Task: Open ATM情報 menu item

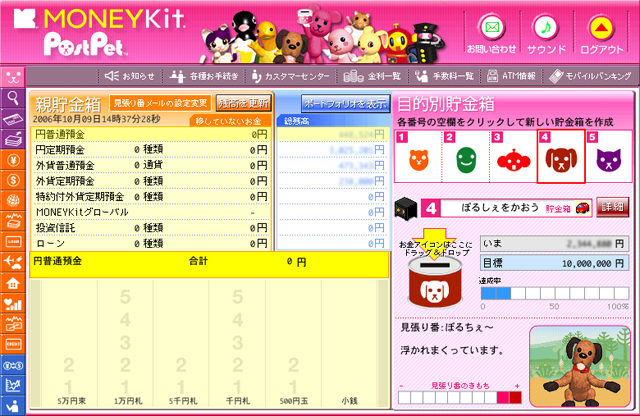Action: coord(511,76)
